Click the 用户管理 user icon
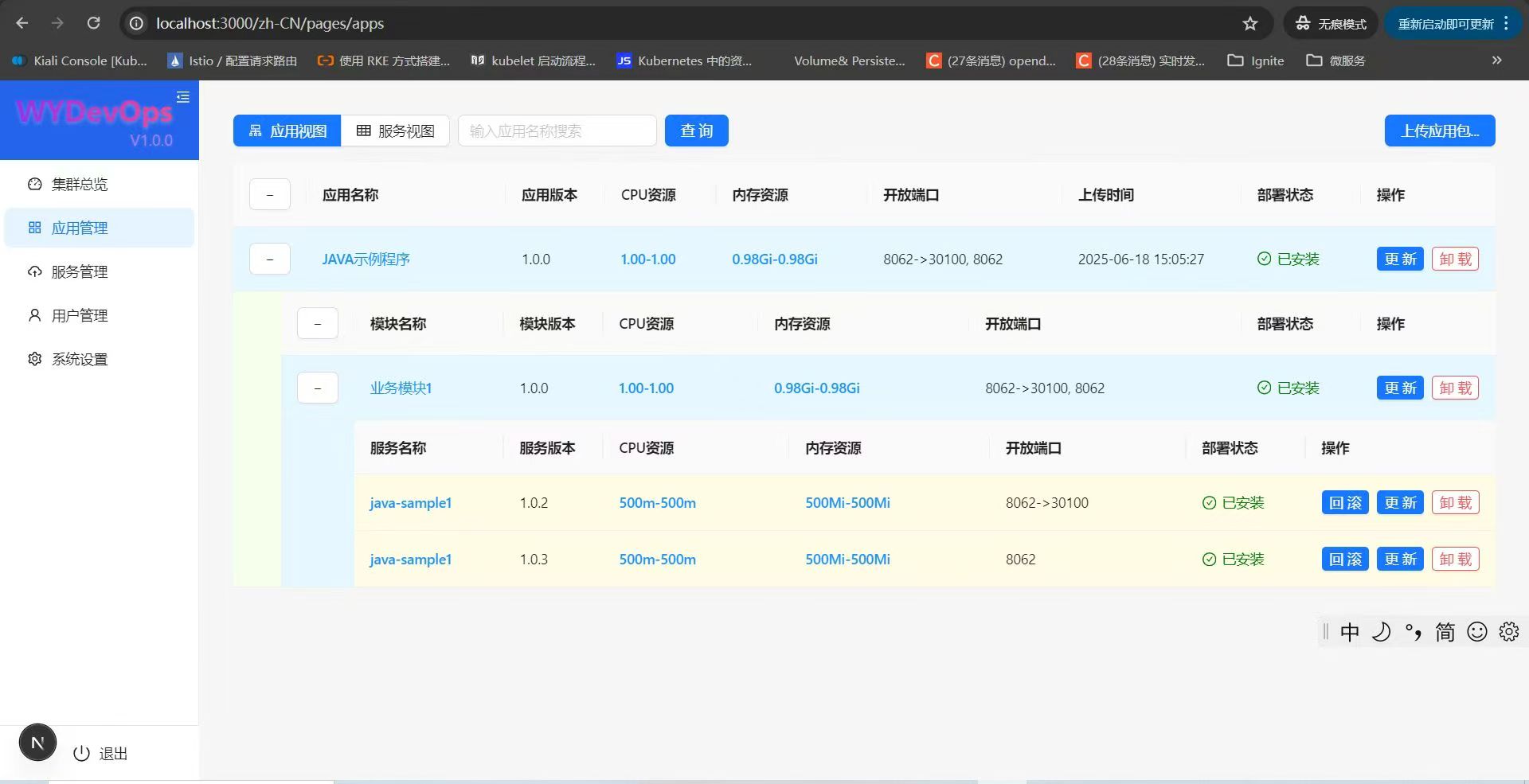The width and height of the screenshot is (1529, 784). click(x=34, y=315)
